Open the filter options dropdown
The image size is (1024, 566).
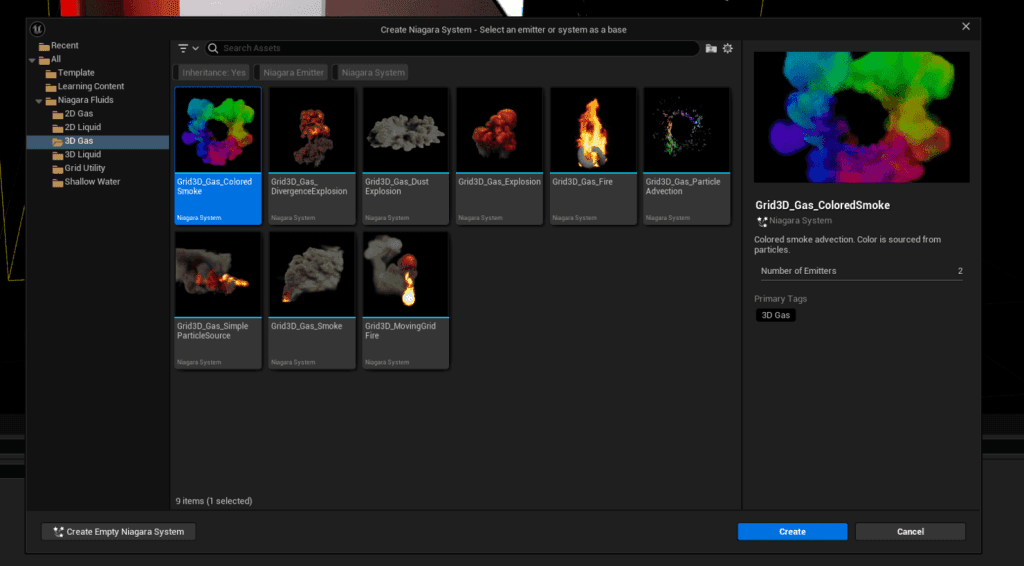point(188,48)
